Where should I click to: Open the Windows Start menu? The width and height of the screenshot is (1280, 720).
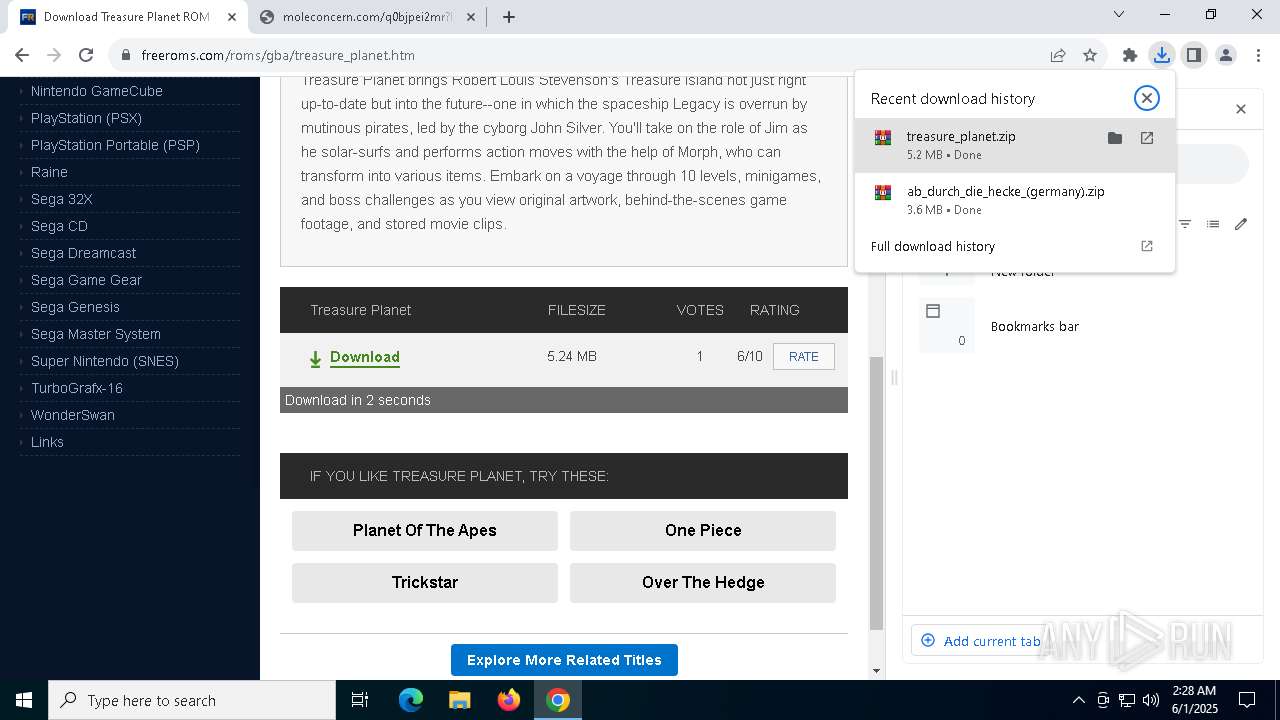(24, 700)
